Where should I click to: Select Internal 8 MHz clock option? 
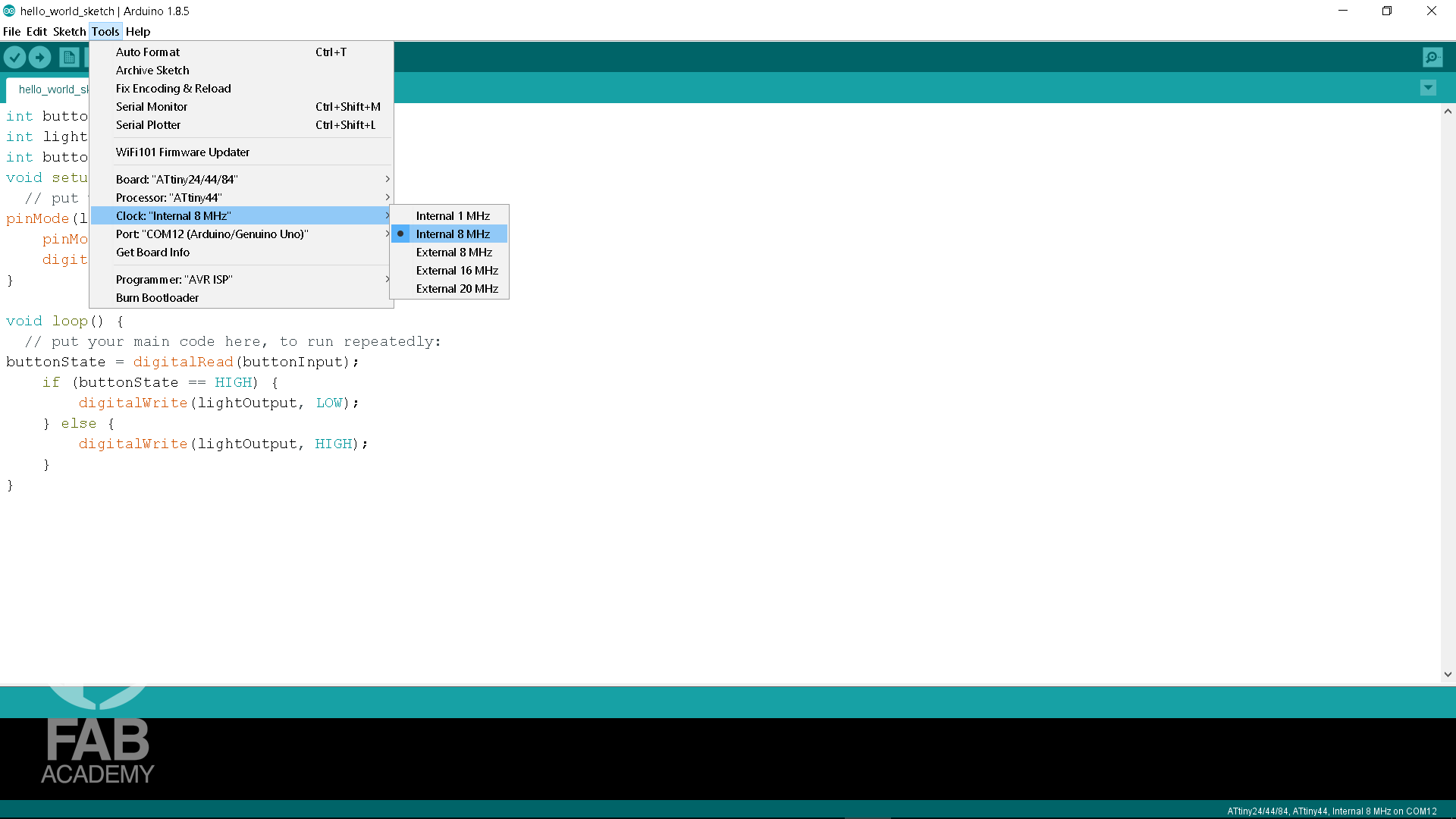(x=449, y=234)
